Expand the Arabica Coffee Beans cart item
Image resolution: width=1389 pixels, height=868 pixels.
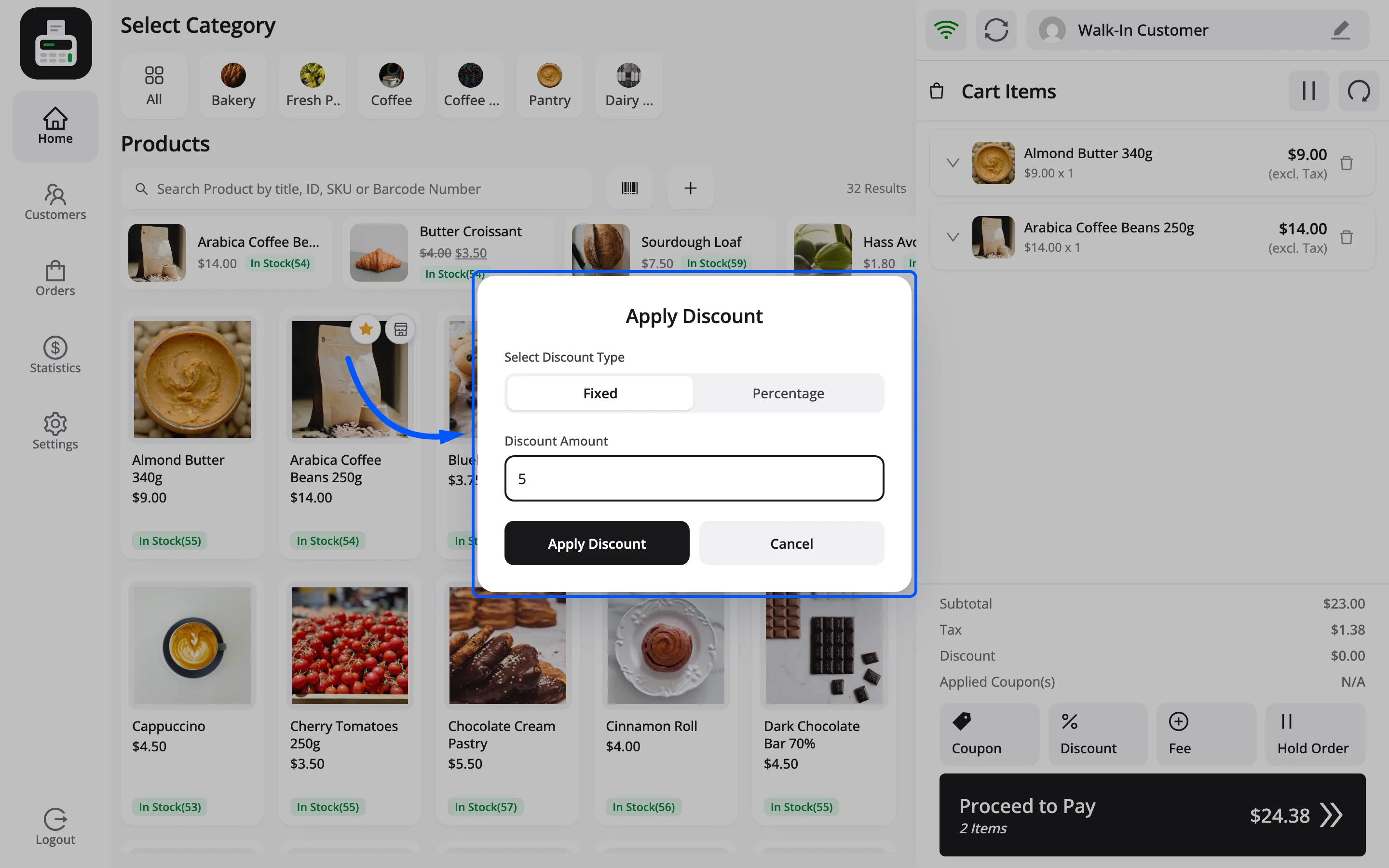[x=953, y=237]
